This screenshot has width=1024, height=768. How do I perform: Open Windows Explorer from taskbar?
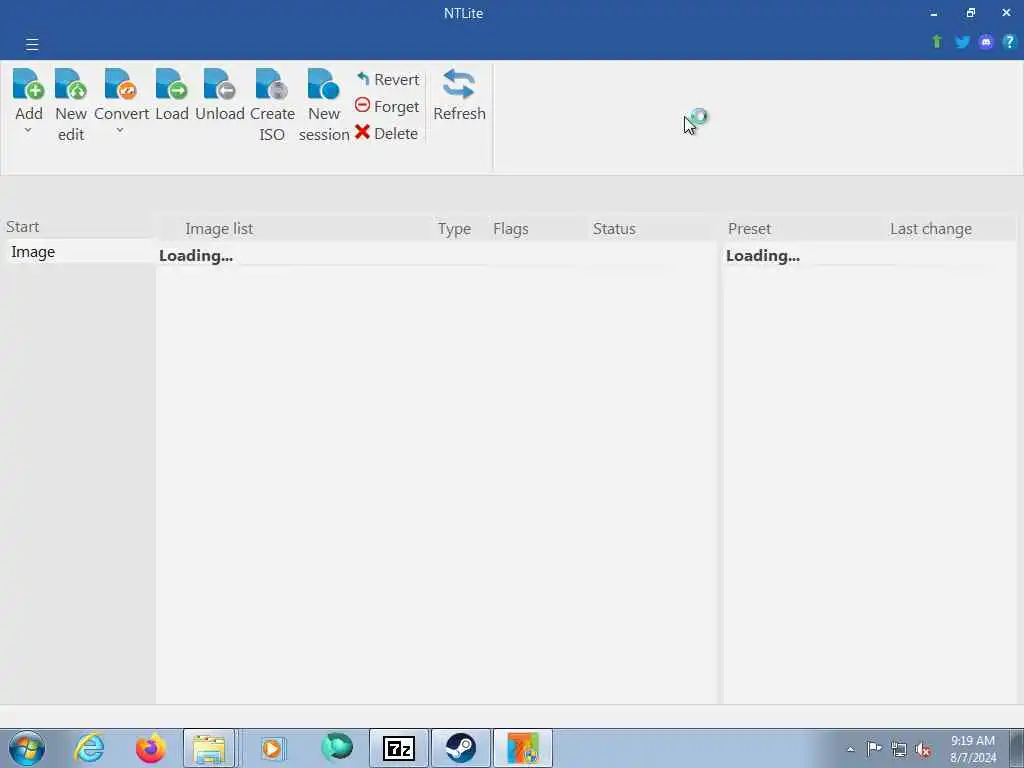[x=209, y=748]
